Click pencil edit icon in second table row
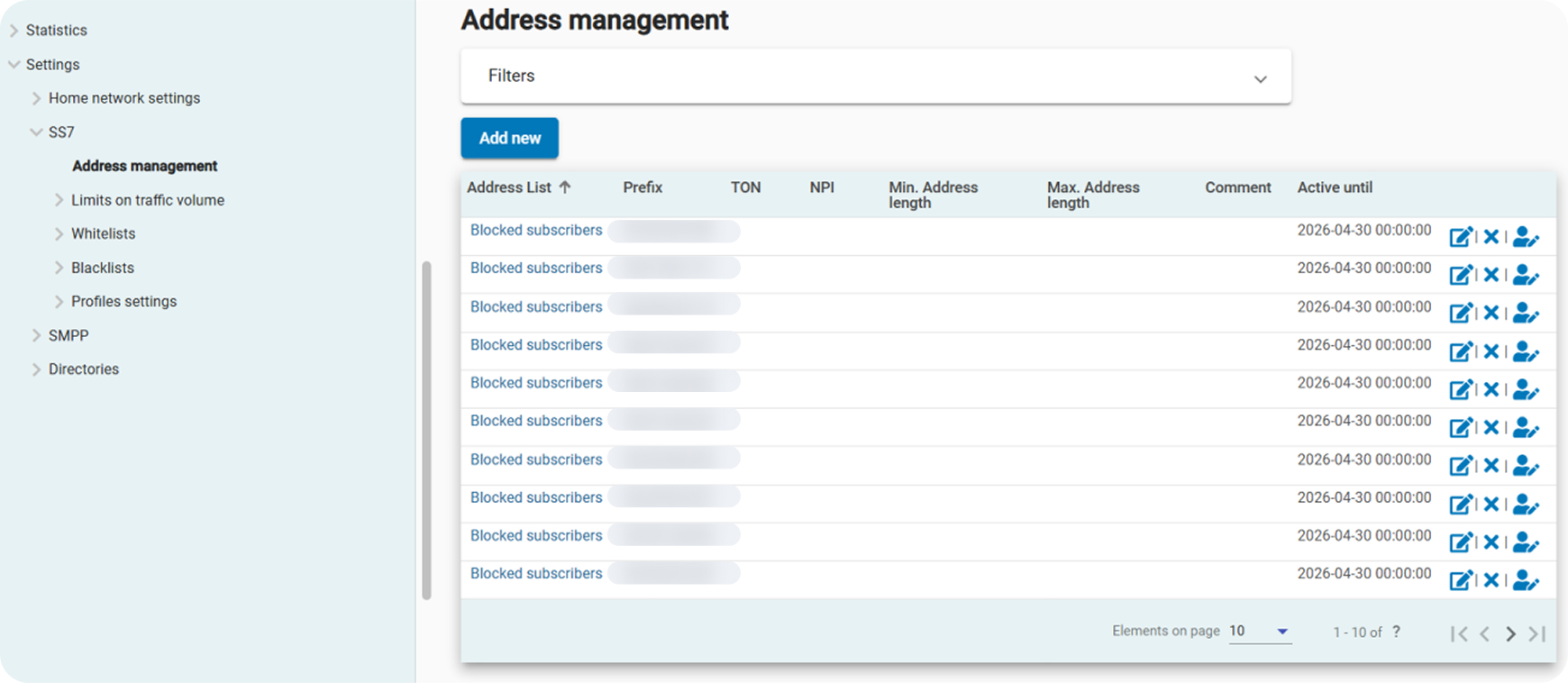Viewport: 1568px width, 683px height. [1461, 275]
